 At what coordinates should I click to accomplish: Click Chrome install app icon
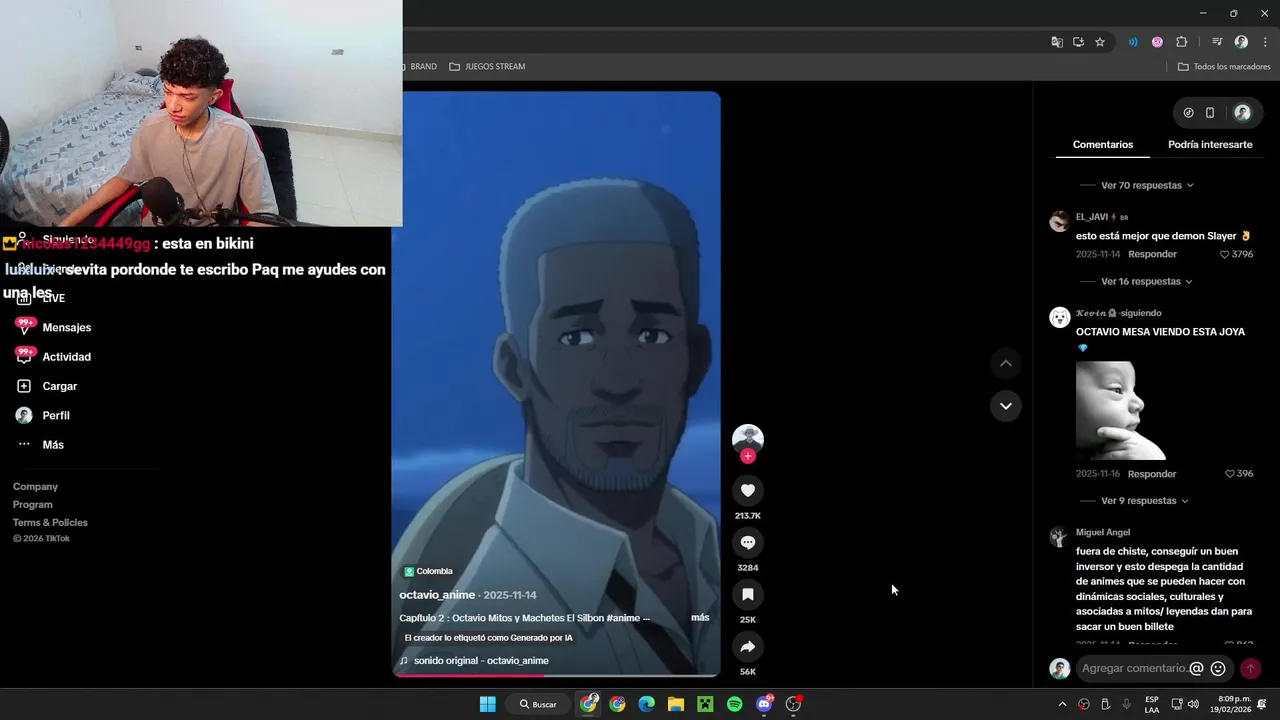point(1078,42)
